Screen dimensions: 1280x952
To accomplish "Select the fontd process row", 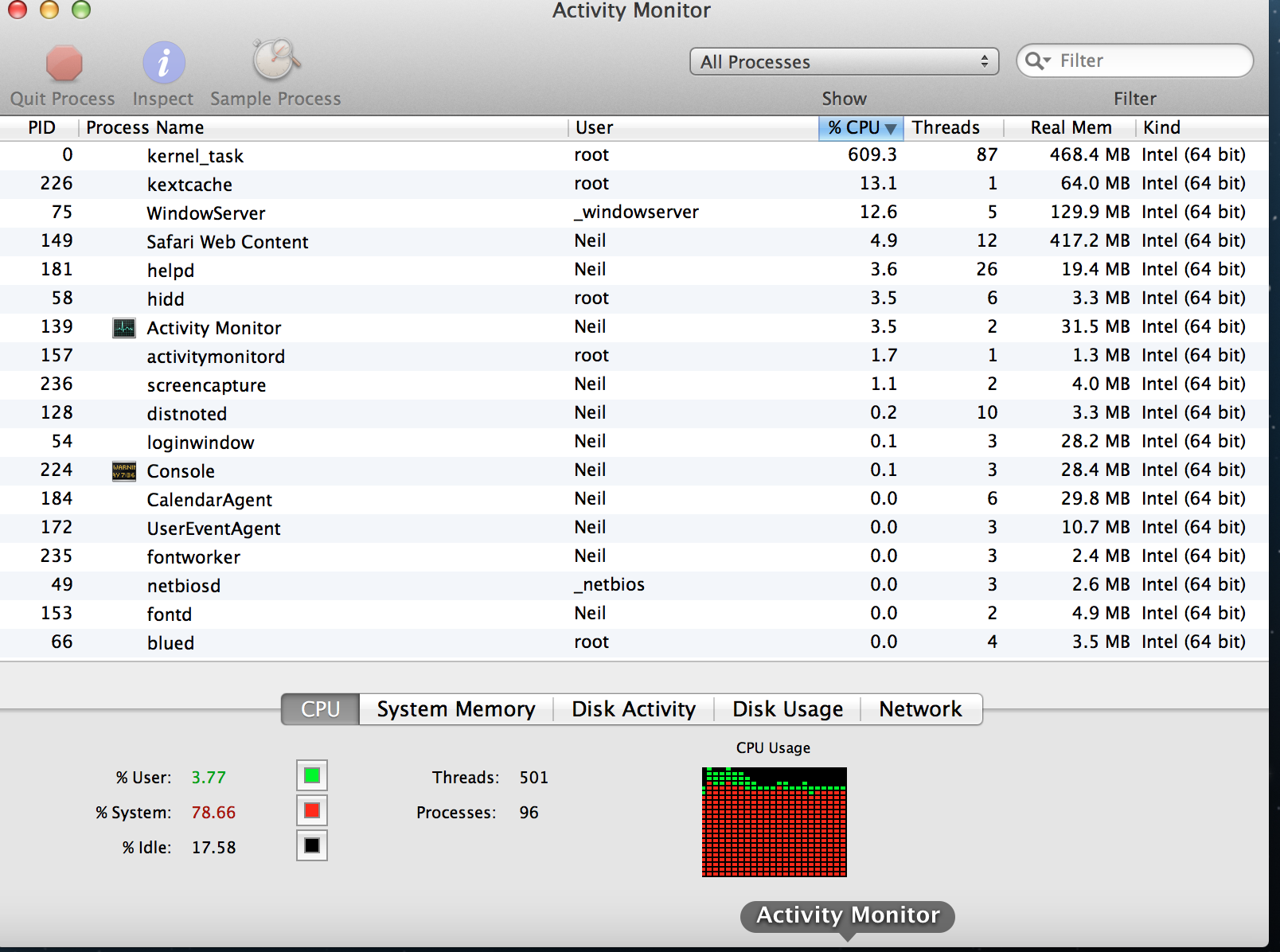I will 634,614.
